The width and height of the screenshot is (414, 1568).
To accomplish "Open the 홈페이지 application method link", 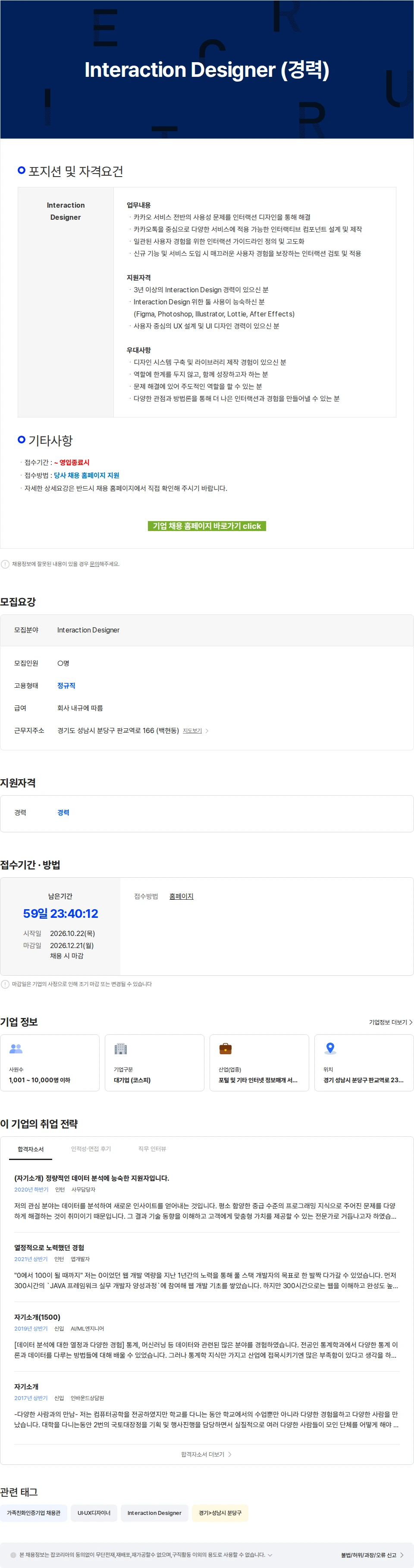I will (x=181, y=896).
